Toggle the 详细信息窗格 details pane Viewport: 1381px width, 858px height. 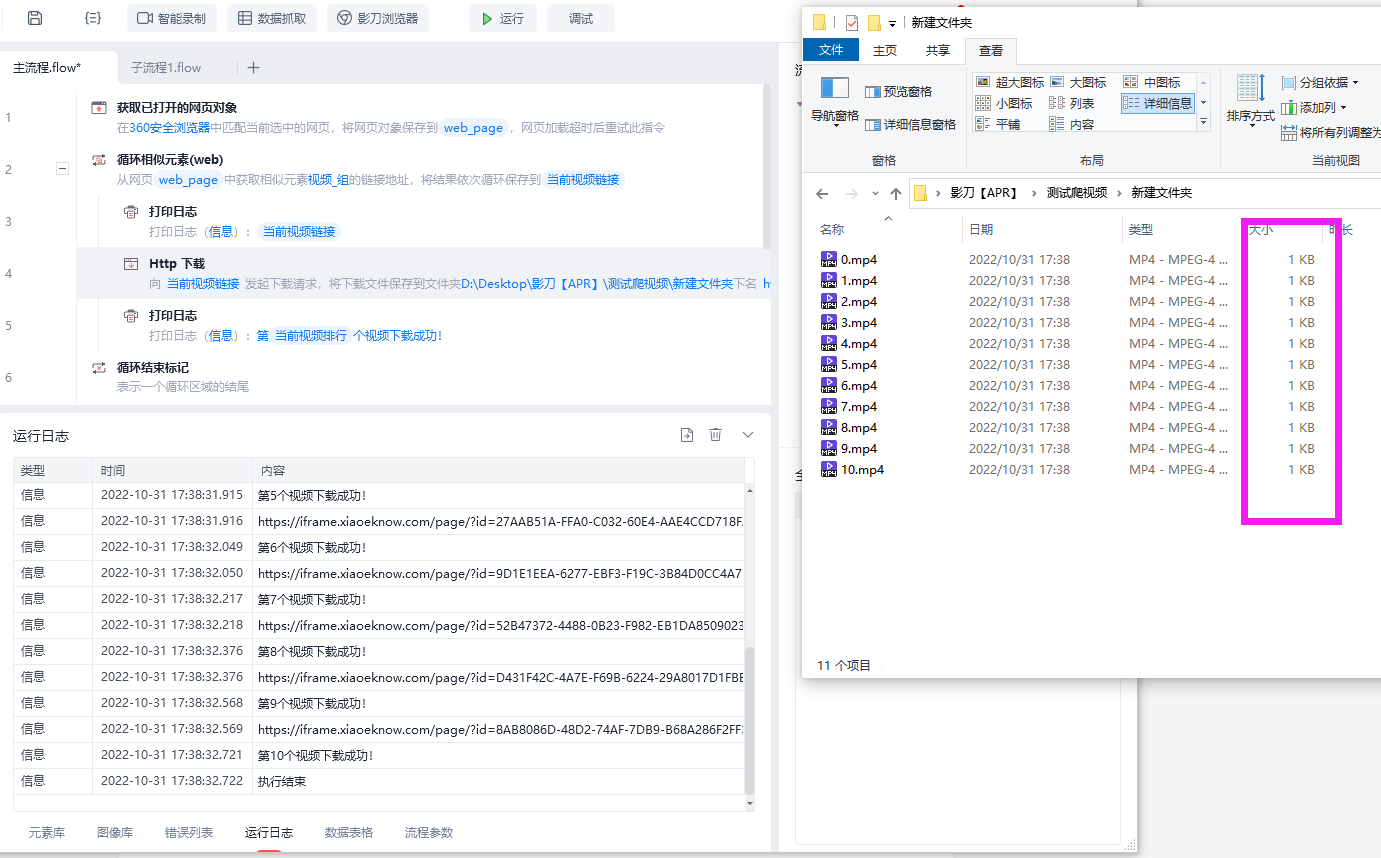click(x=910, y=124)
